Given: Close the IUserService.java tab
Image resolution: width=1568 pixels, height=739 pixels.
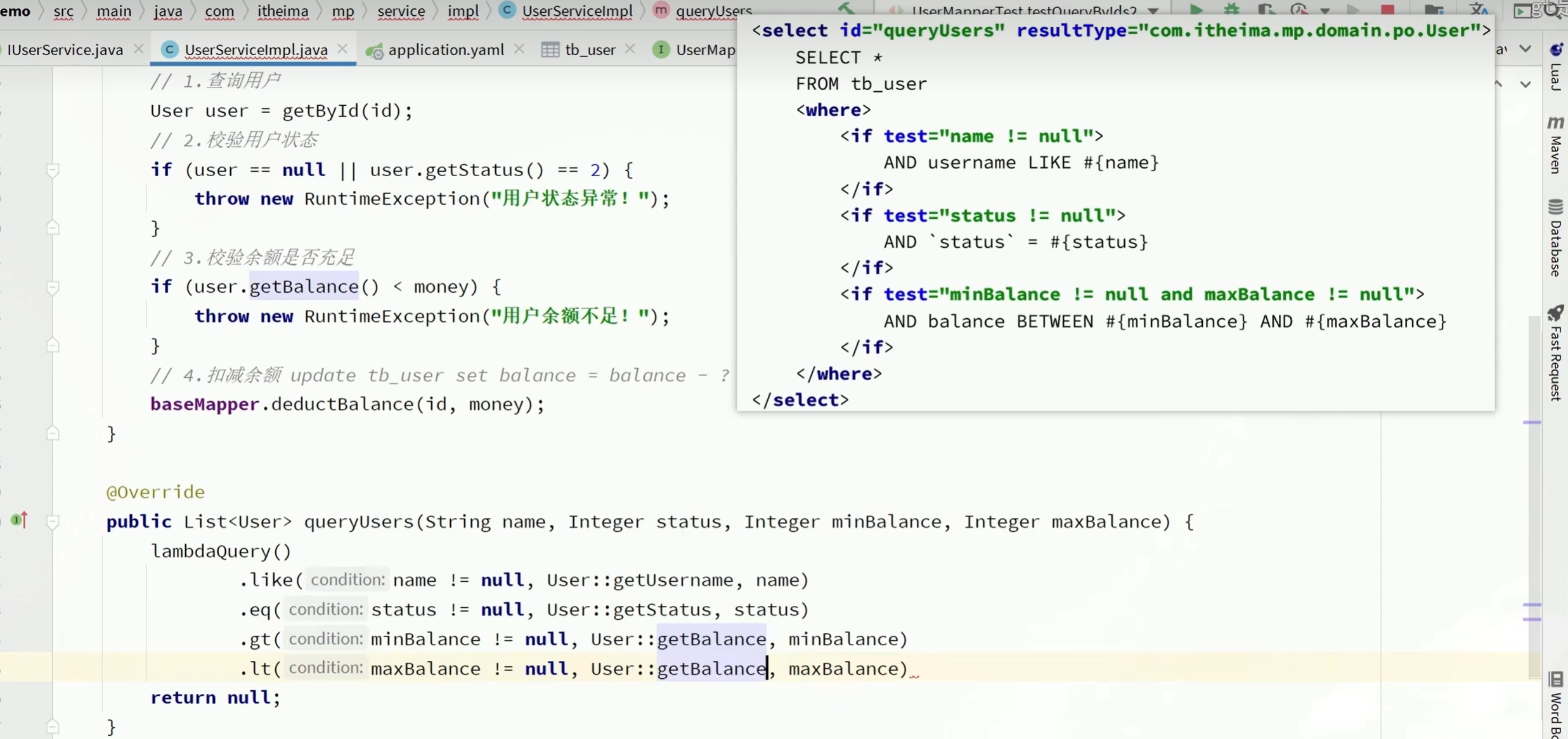Looking at the screenshot, I should [139, 49].
